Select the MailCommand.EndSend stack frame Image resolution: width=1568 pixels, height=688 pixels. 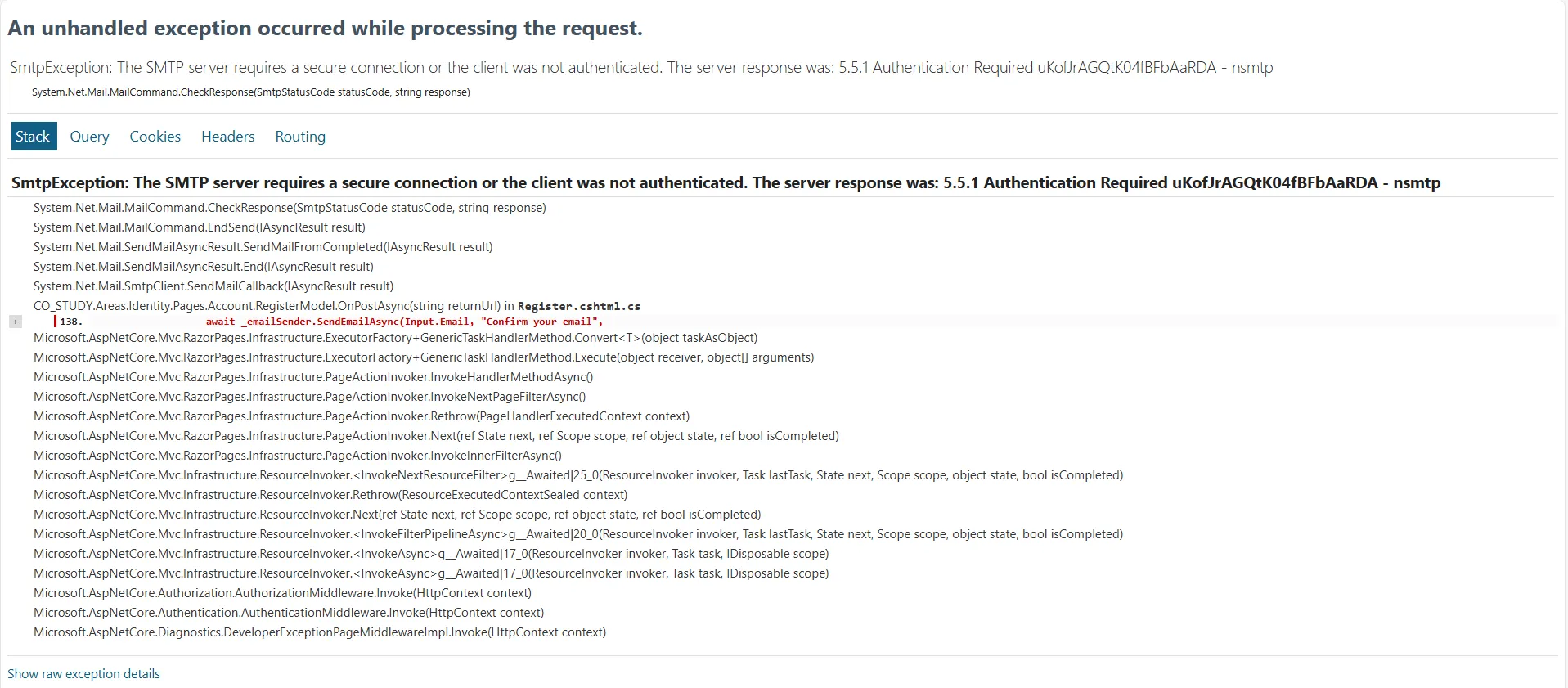tap(200, 227)
